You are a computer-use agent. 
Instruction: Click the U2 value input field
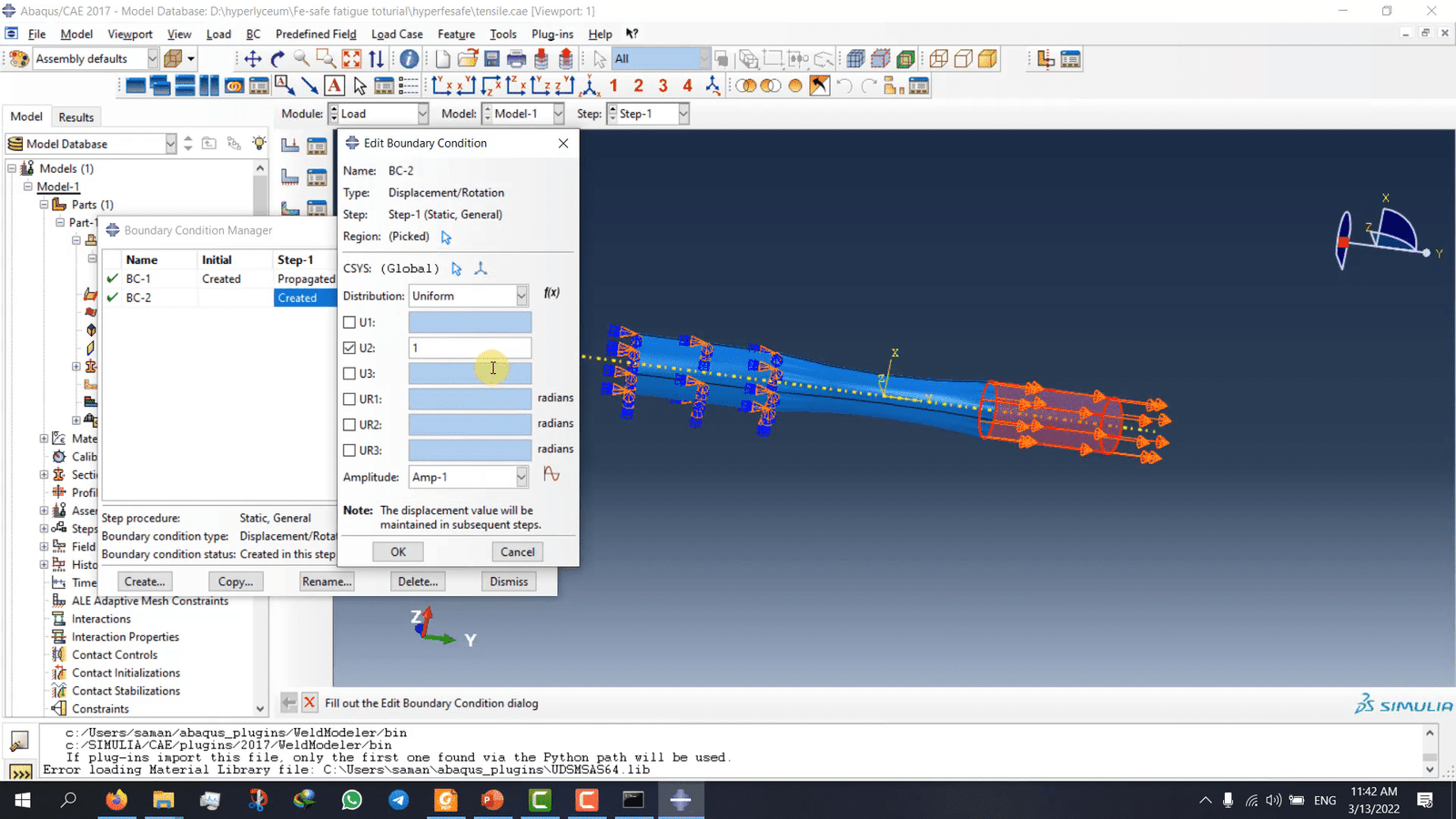pos(470,348)
